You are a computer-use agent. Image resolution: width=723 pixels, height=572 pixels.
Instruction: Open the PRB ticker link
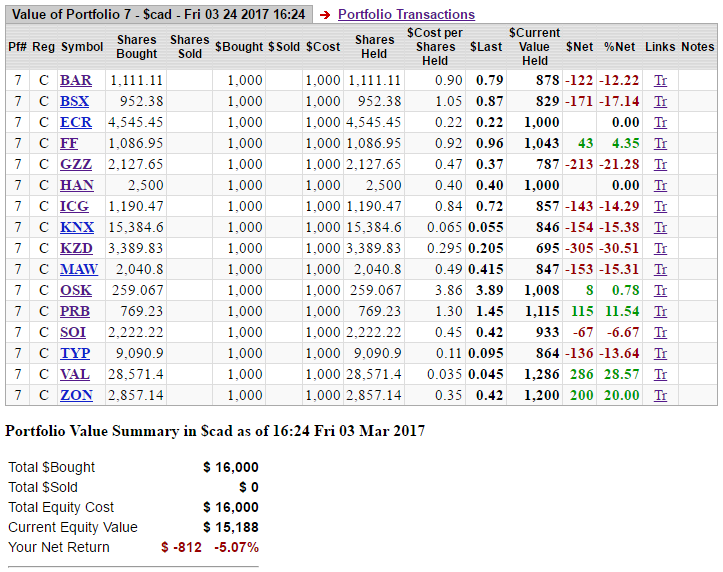point(75,311)
